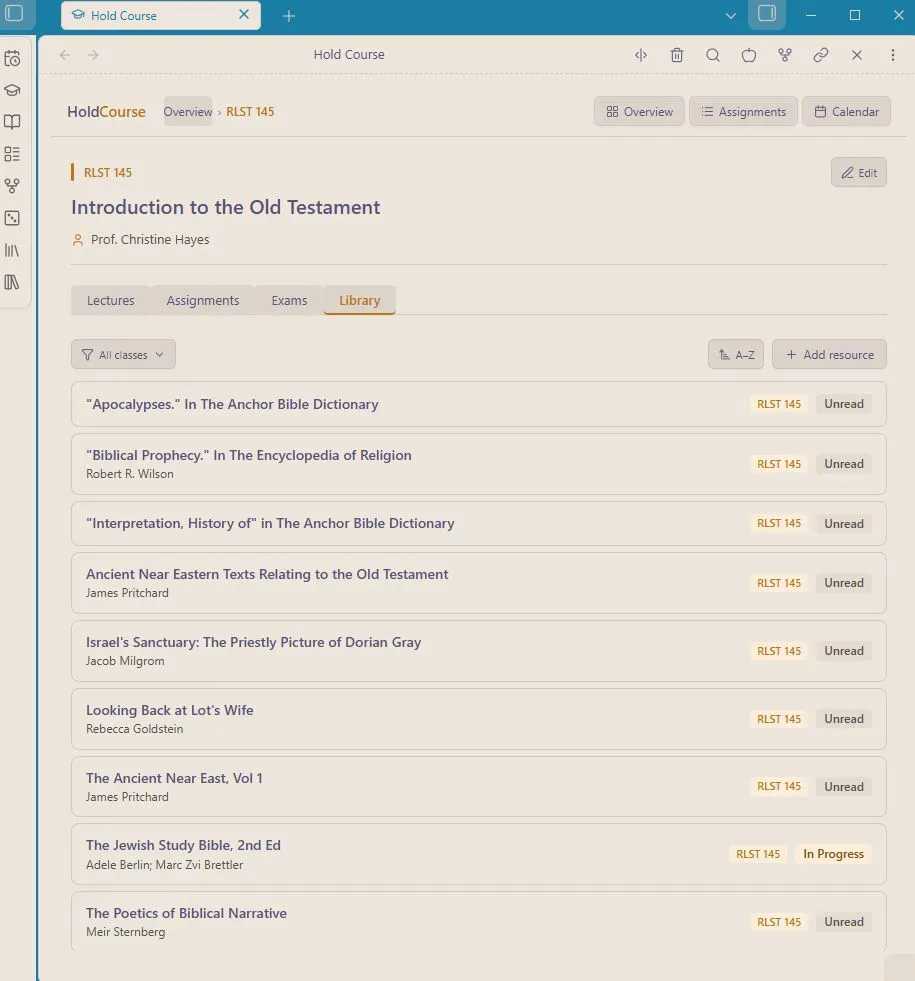Image resolution: width=915 pixels, height=981 pixels.
Task: Close the Hold Course tab
Action: 244,14
